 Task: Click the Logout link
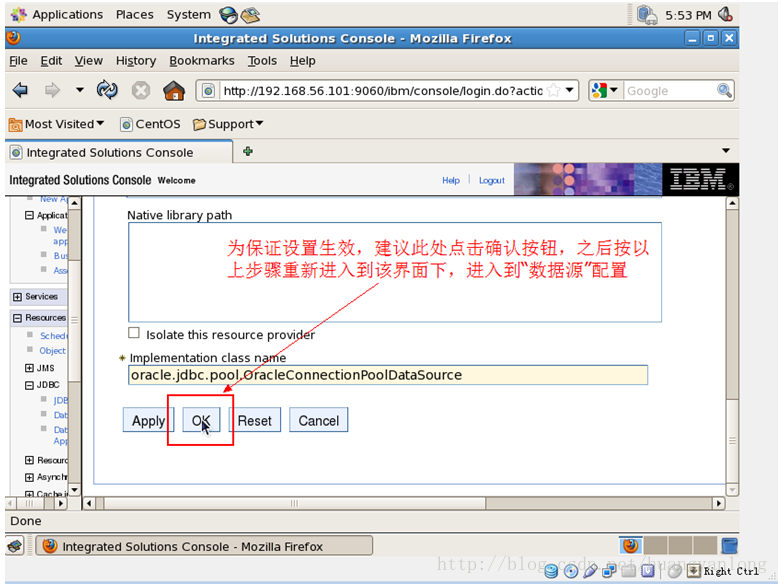click(492, 180)
